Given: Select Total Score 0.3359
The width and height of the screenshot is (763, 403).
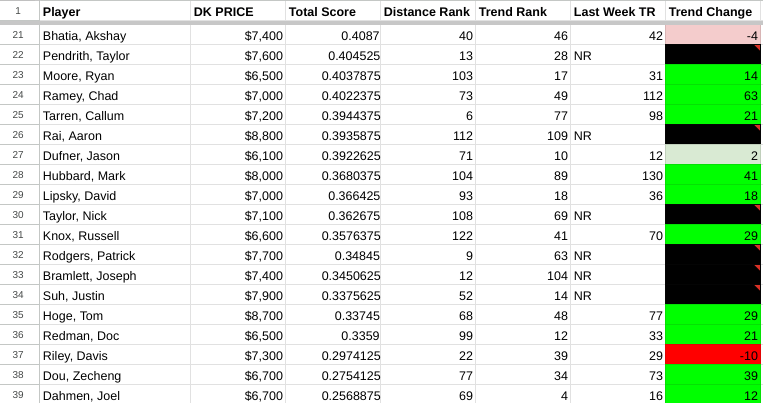Looking at the screenshot, I should tap(332, 335).
